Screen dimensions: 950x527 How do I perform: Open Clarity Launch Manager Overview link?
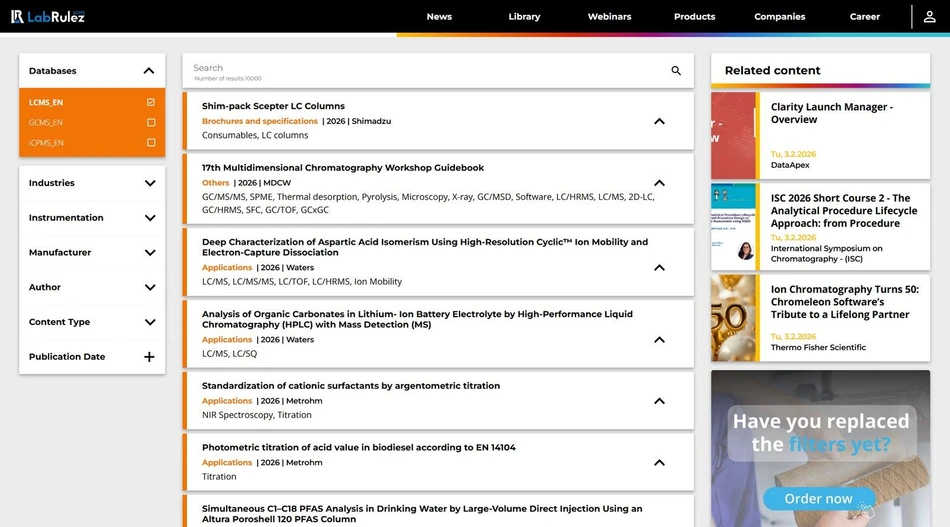[831, 113]
